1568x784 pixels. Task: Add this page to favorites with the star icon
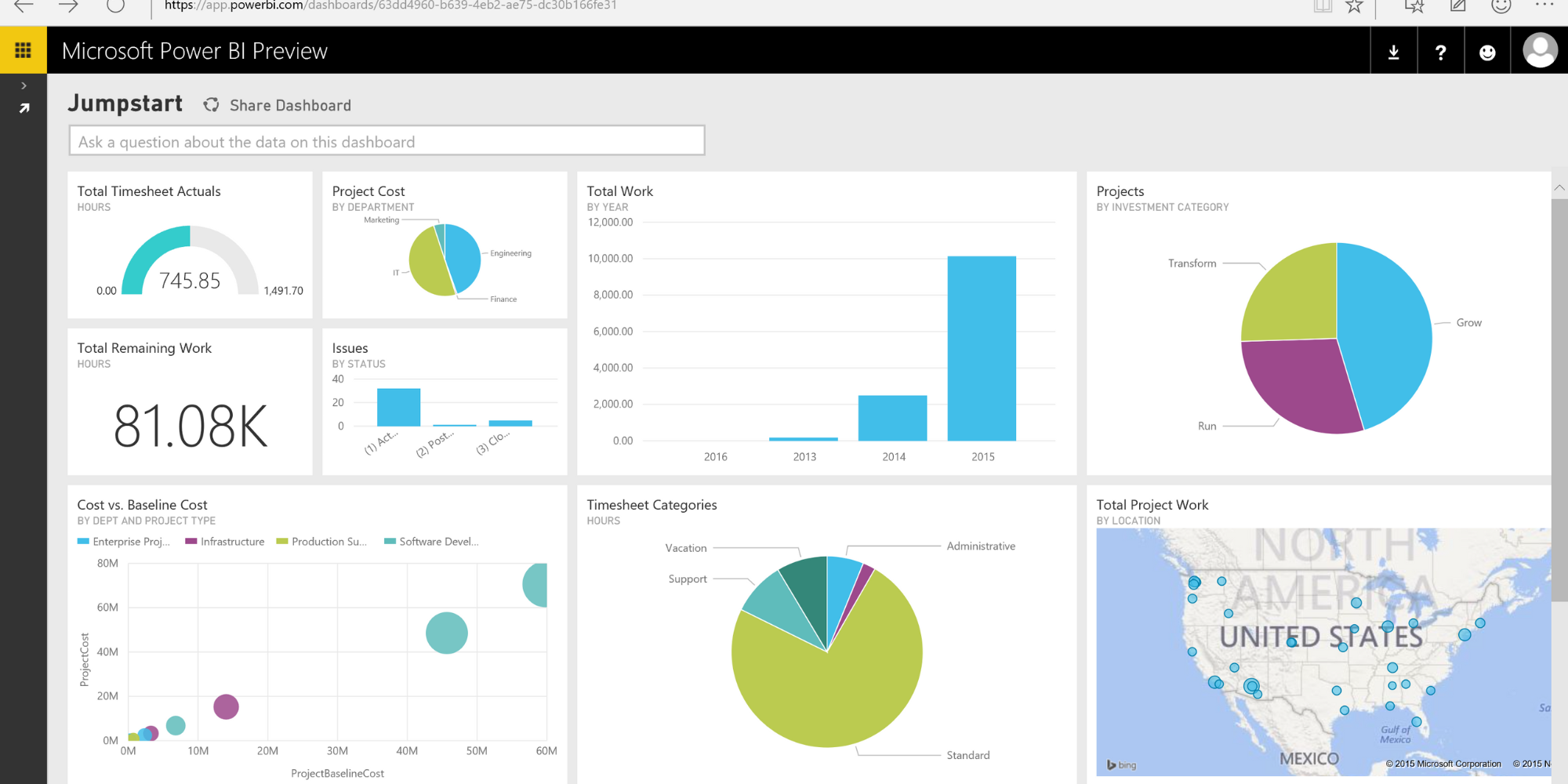[1353, 5]
